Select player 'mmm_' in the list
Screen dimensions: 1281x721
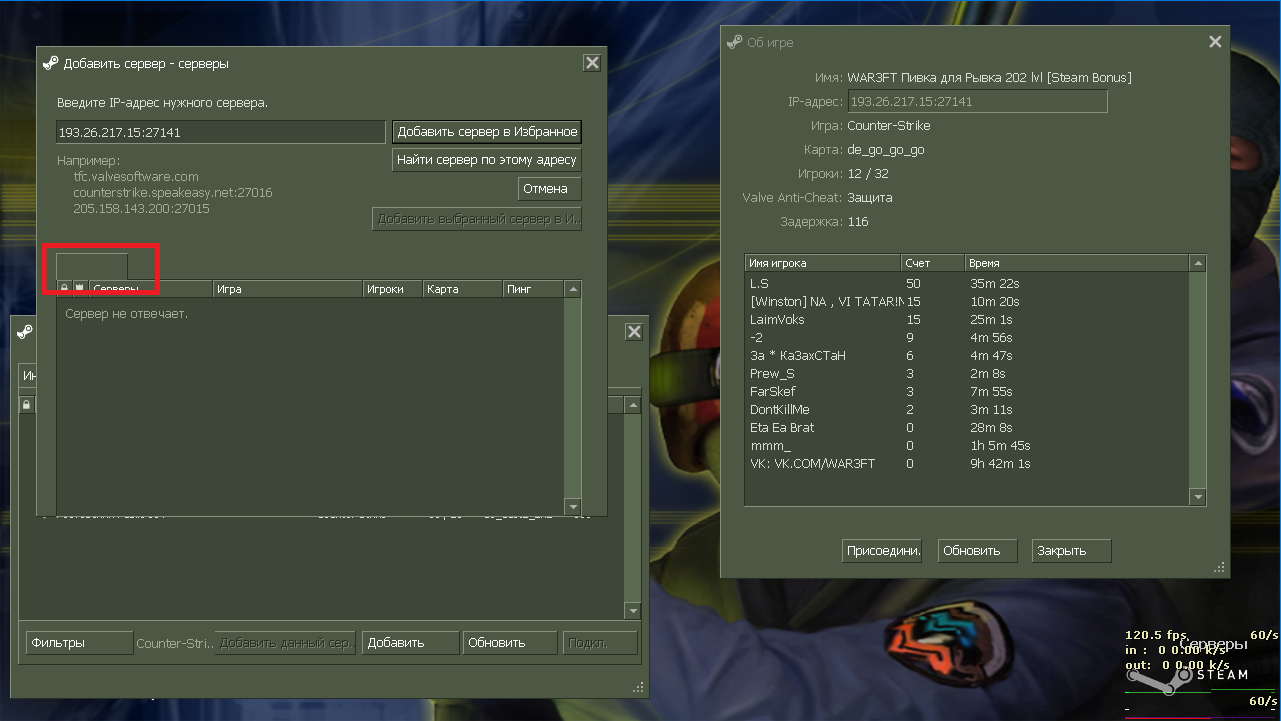tap(967, 446)
